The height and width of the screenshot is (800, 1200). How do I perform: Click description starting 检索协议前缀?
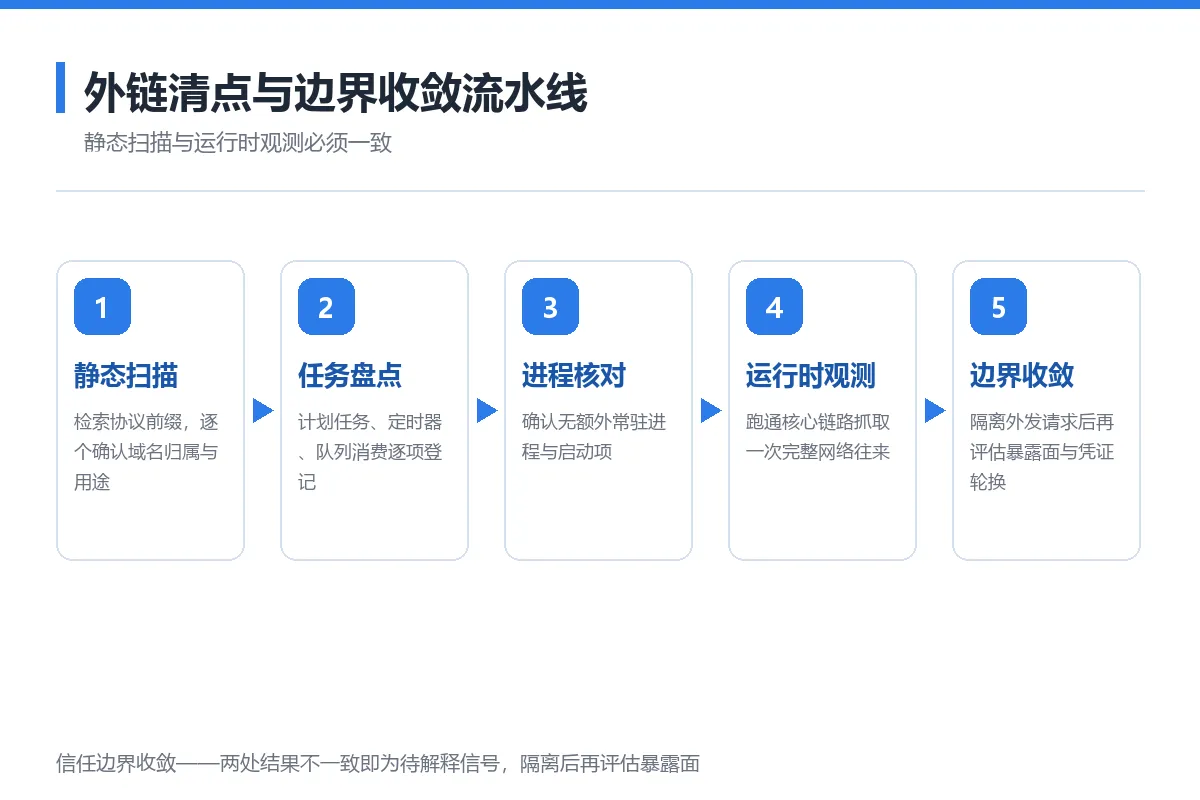click(x=146, y=452)
